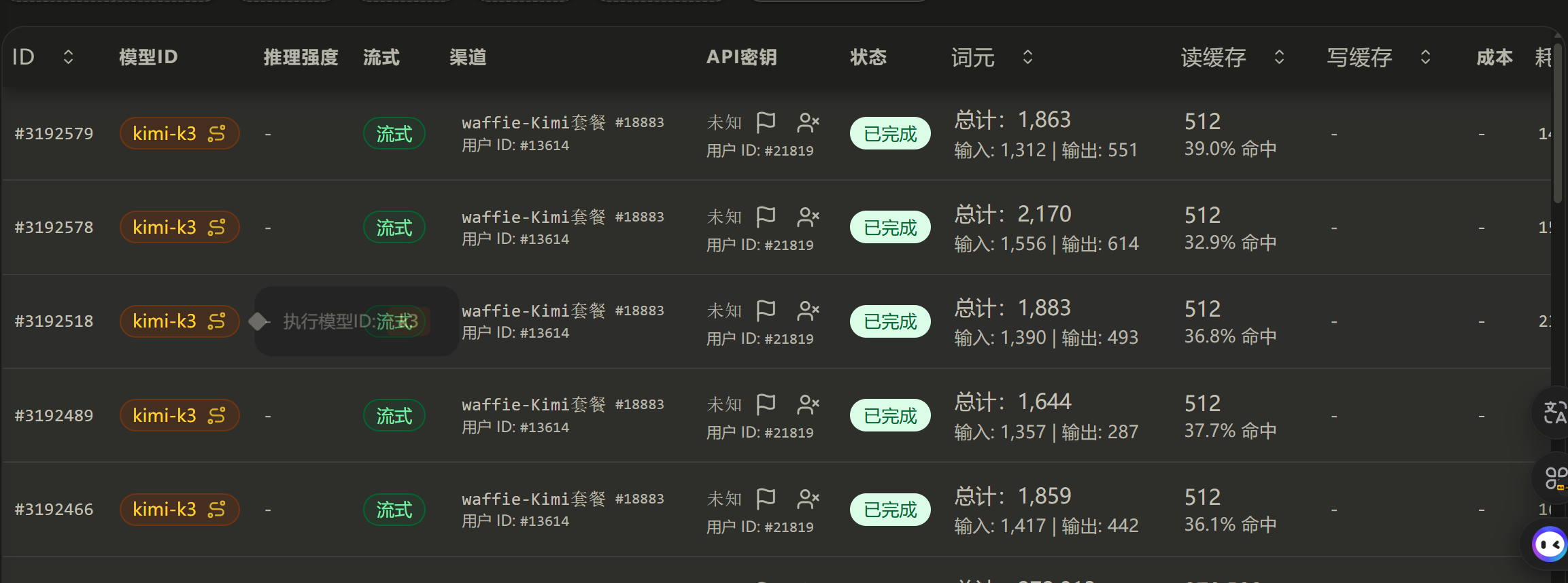Select the kimi-k3 badge in row #3192518

click(x=180, y=321)
